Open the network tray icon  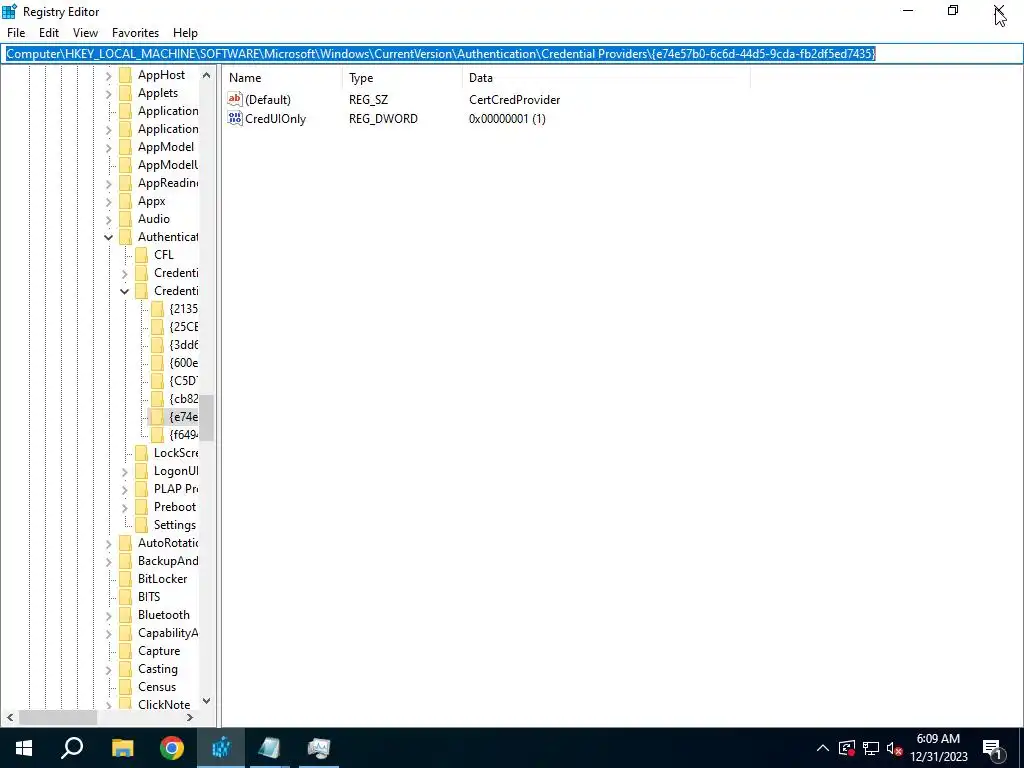(871, 748)
